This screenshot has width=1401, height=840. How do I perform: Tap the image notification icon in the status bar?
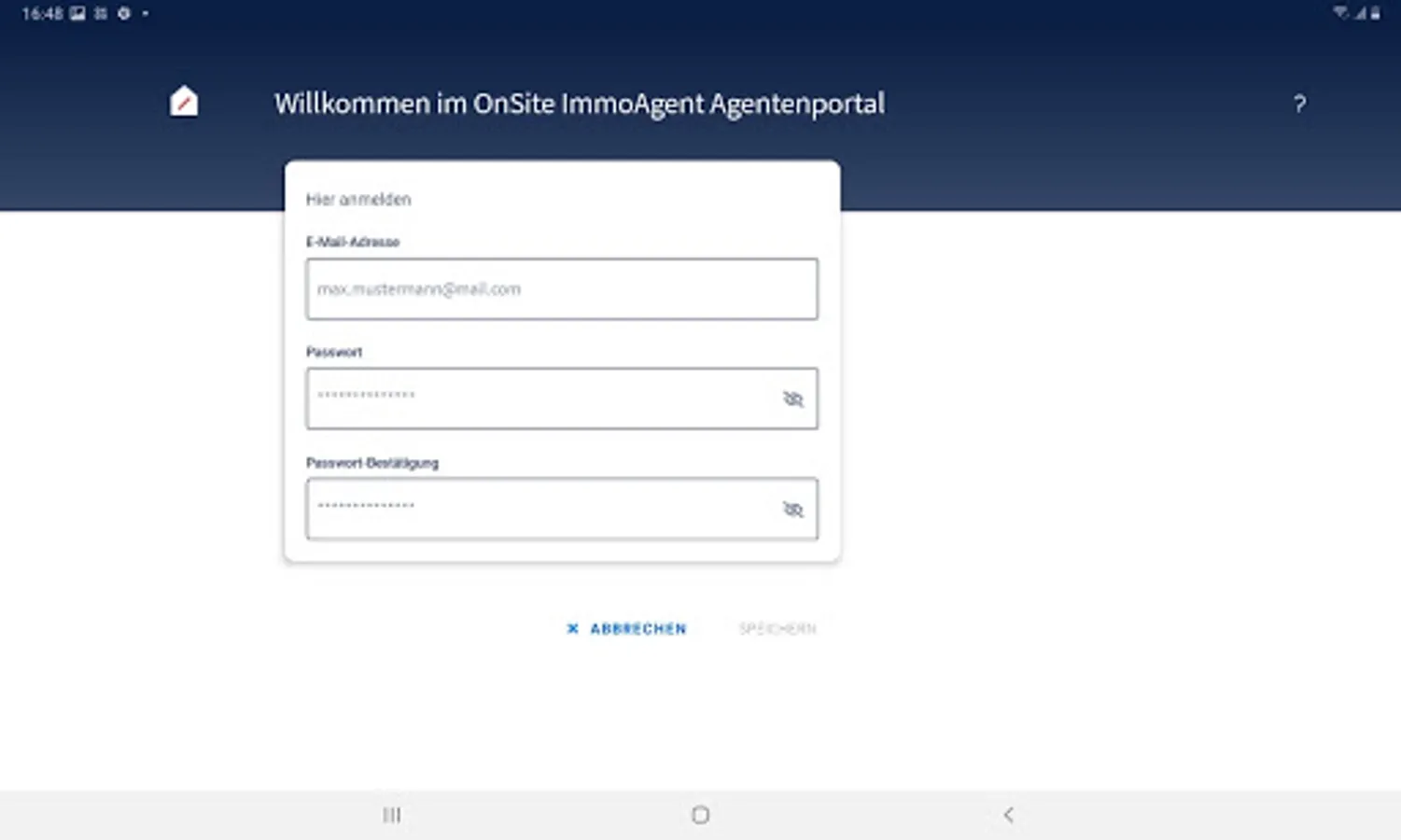click(77, 13)
